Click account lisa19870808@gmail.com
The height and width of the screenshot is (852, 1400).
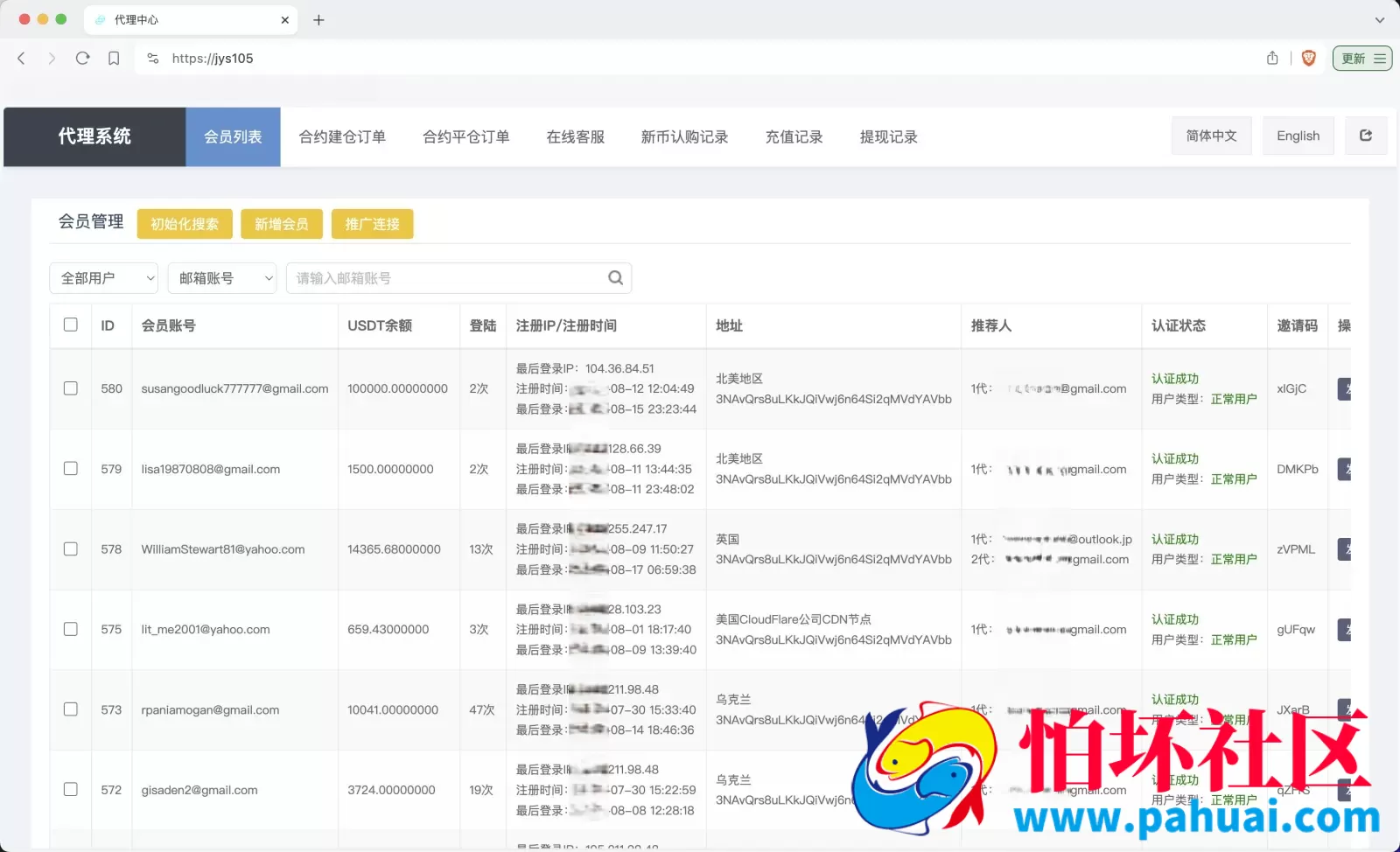[x=211, y=469]
